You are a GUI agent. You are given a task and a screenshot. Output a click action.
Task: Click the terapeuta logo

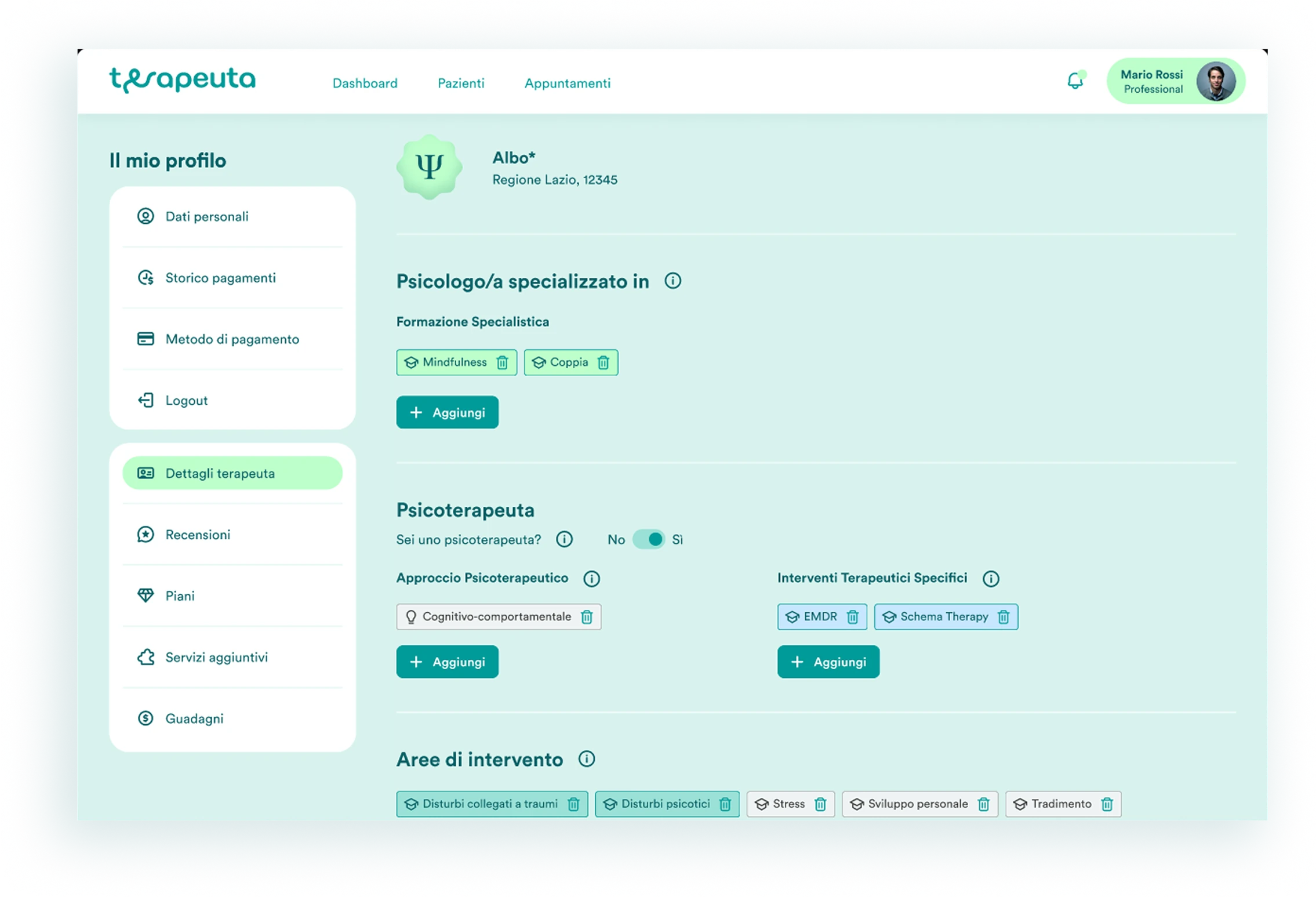click(x=182, y=79)
